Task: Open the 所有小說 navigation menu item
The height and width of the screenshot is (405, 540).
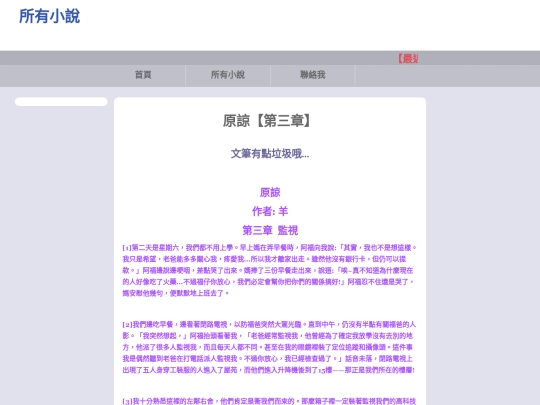Action: point(228,75)
